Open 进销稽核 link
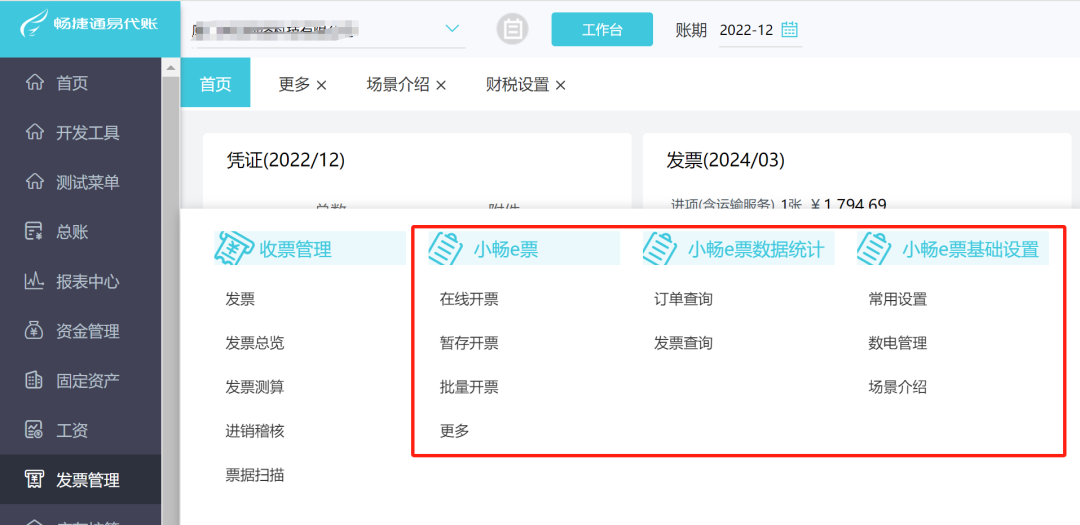The height and width of the screenshot is (525, 1080). coord(255,431)
